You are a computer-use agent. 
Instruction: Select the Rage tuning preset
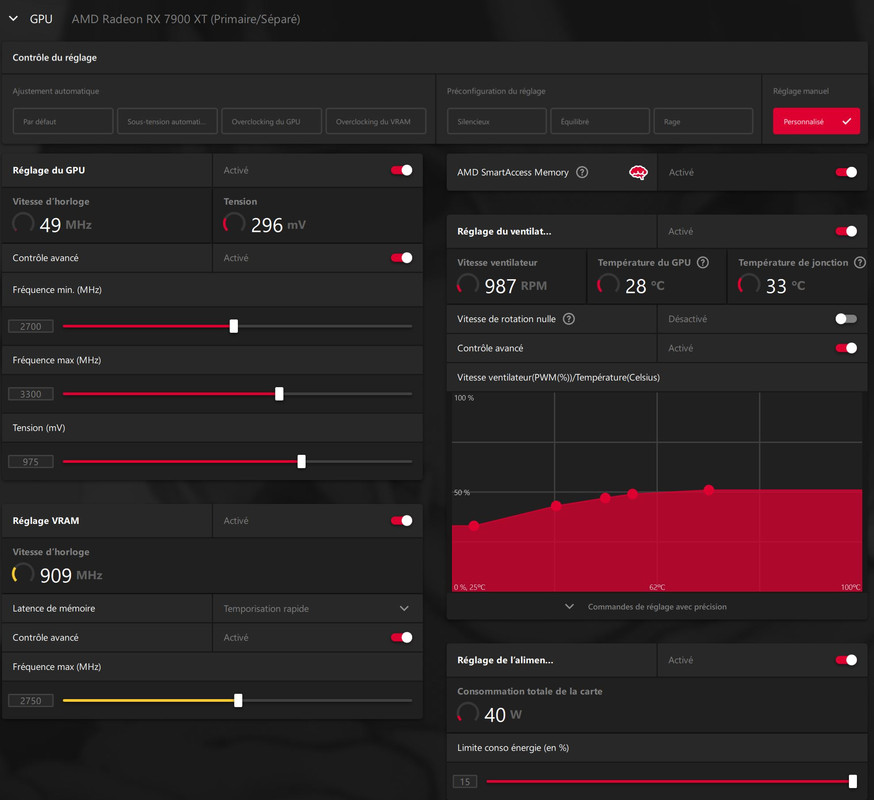703,122
